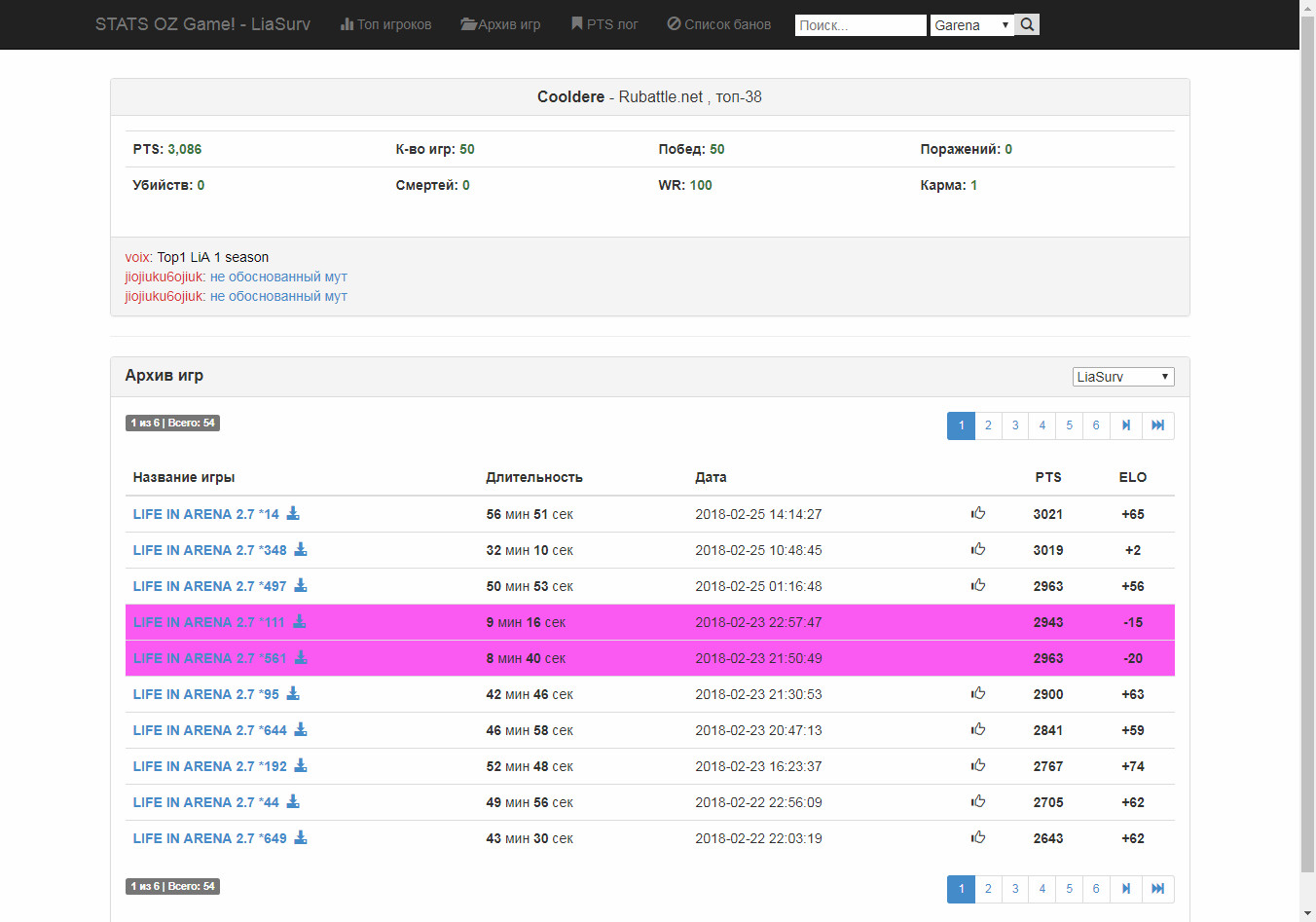This screenshot has width=1316, height=922.
Task: Select page 3 in bottom pagination
Action: click(x=1015, y=889)
